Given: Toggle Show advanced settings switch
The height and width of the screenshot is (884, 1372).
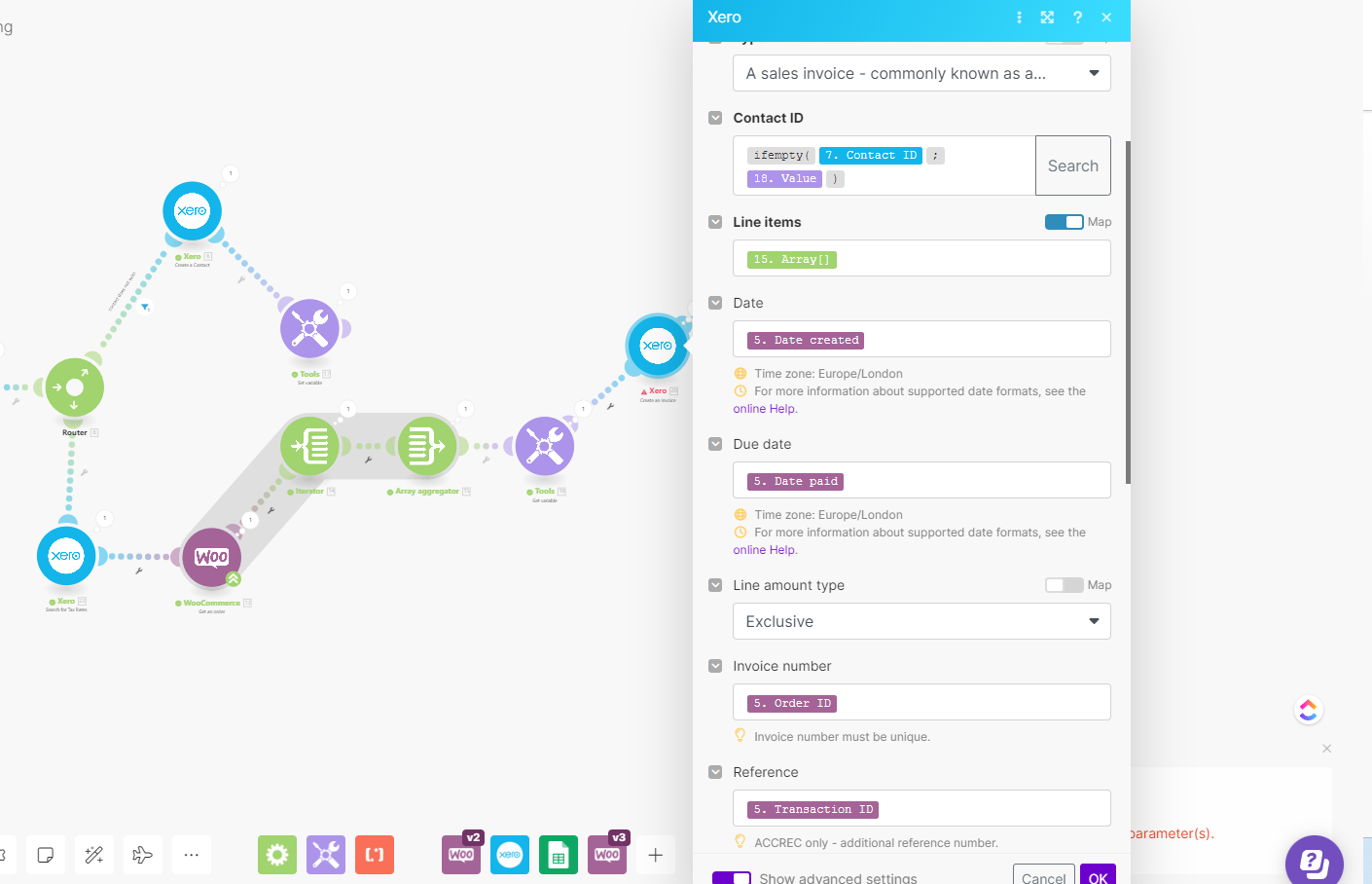Looking at the screenshot, I should 732,878.
